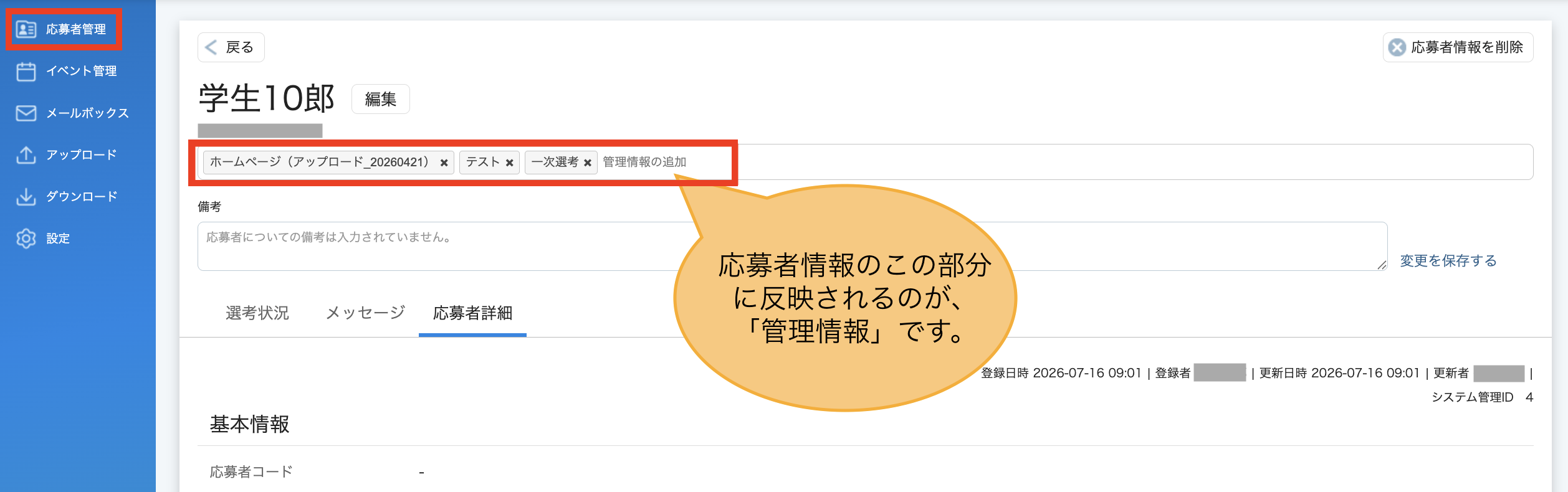Select the ダウンロード download icon
Screen dimensions: 1568x492
[26, 197]
